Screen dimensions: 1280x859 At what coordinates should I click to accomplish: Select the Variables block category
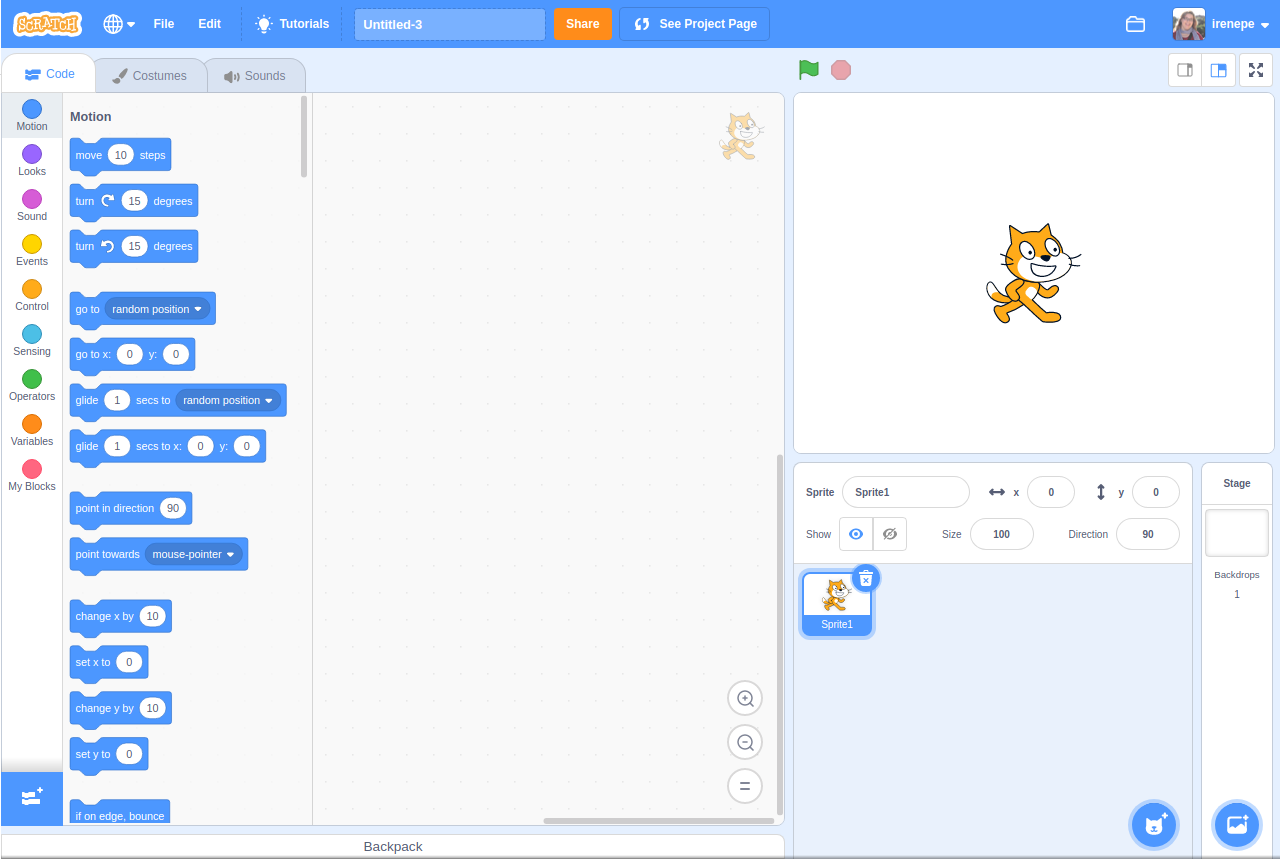(x=32, y=430)
